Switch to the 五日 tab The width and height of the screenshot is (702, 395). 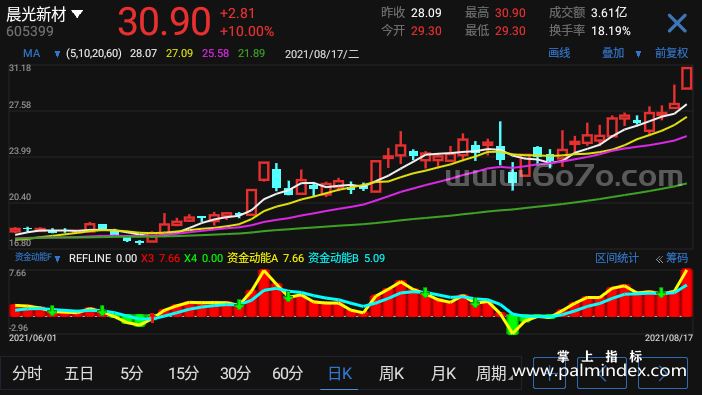79,373
